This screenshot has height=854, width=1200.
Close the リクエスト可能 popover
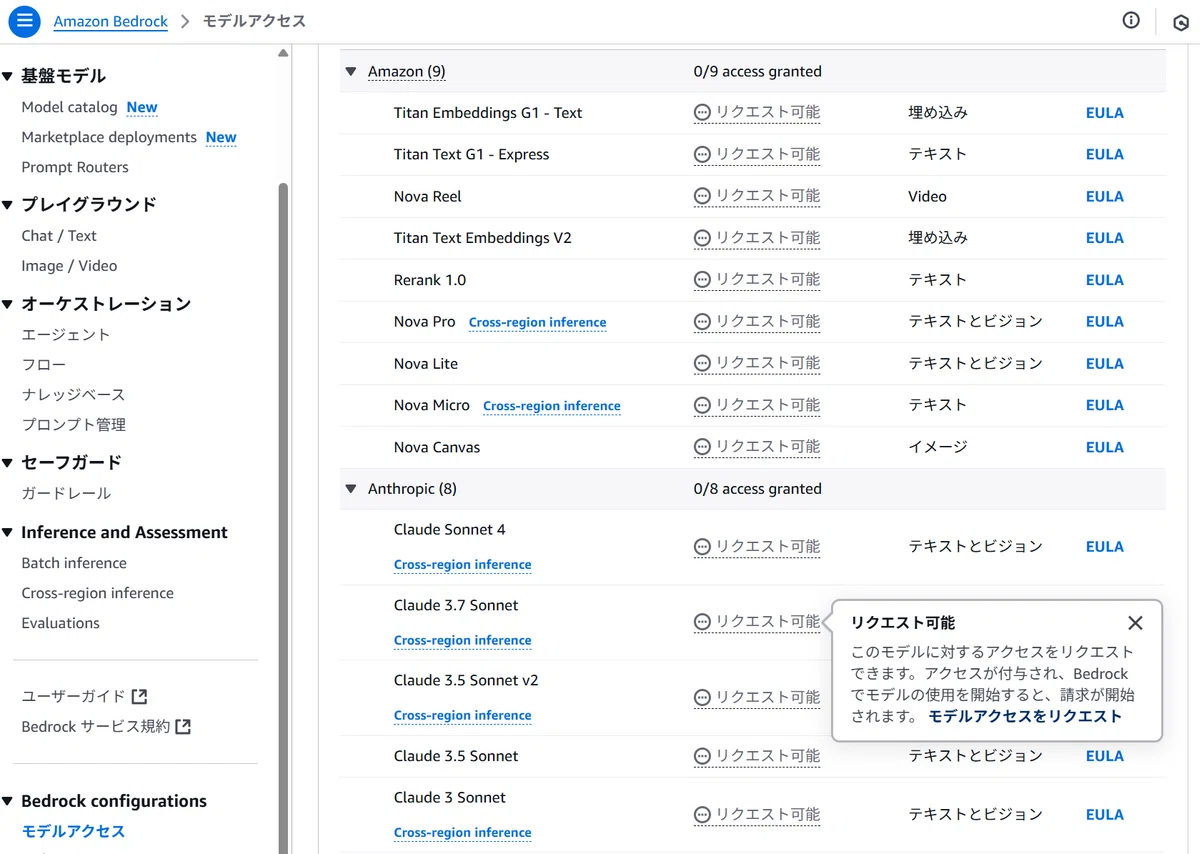pos(1135,623)
